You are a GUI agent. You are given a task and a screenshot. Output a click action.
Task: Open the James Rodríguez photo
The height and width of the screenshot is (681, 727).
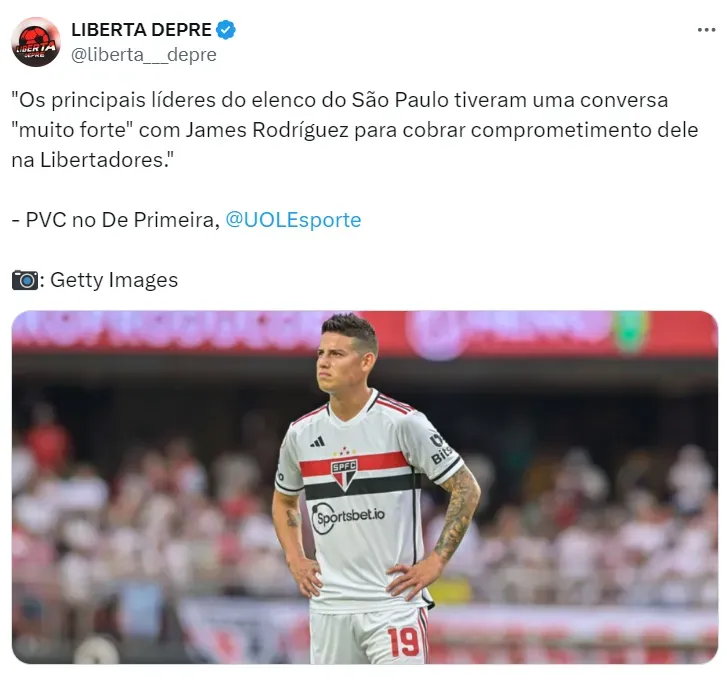(364, 487)
